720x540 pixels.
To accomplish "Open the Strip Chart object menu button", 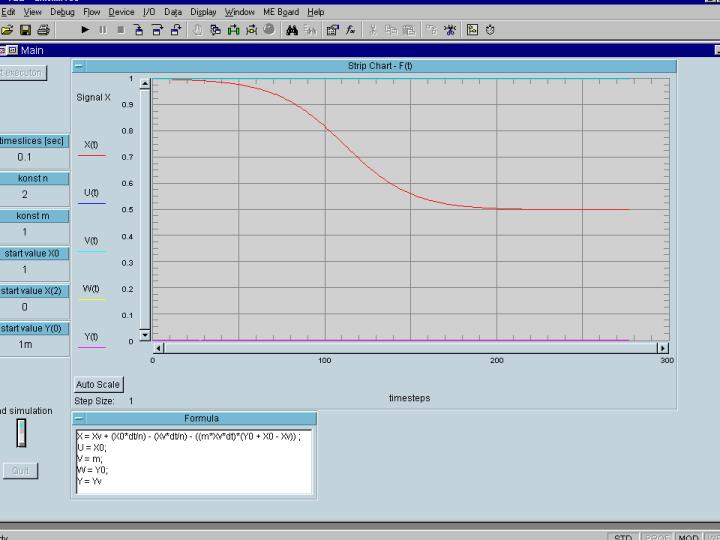I will tap(80, 66).
